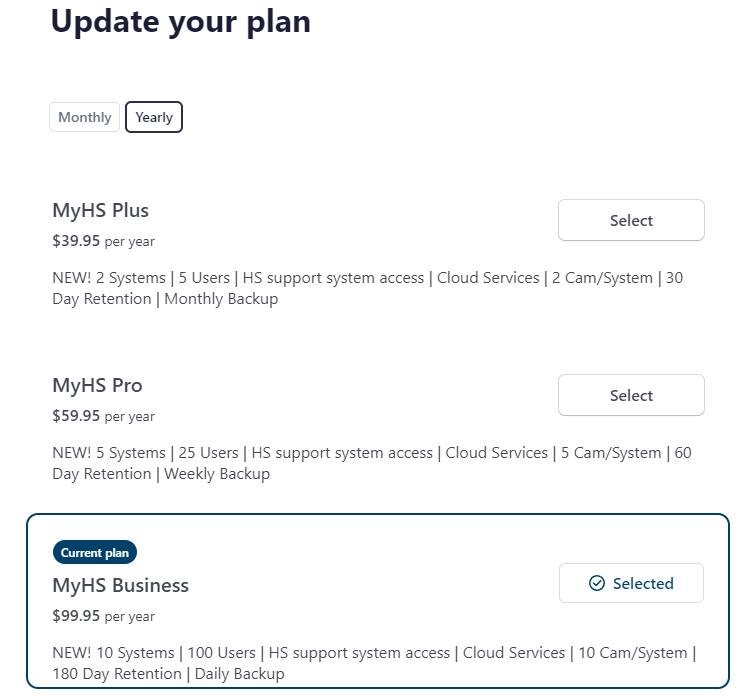This screenshot has width=749, height=699.
Task: Click the MyHS Plus plan title
Action: tap(100, 210)
